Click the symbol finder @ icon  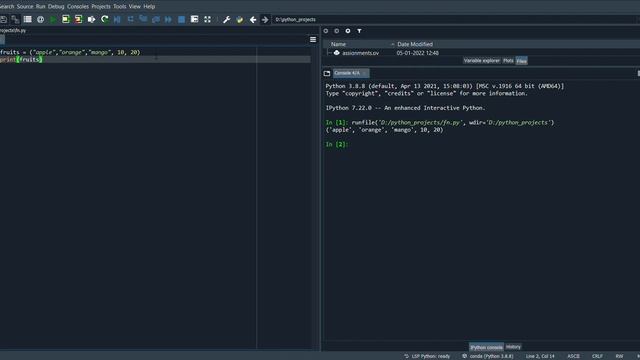pyautogui.click(x=40, y=19)
